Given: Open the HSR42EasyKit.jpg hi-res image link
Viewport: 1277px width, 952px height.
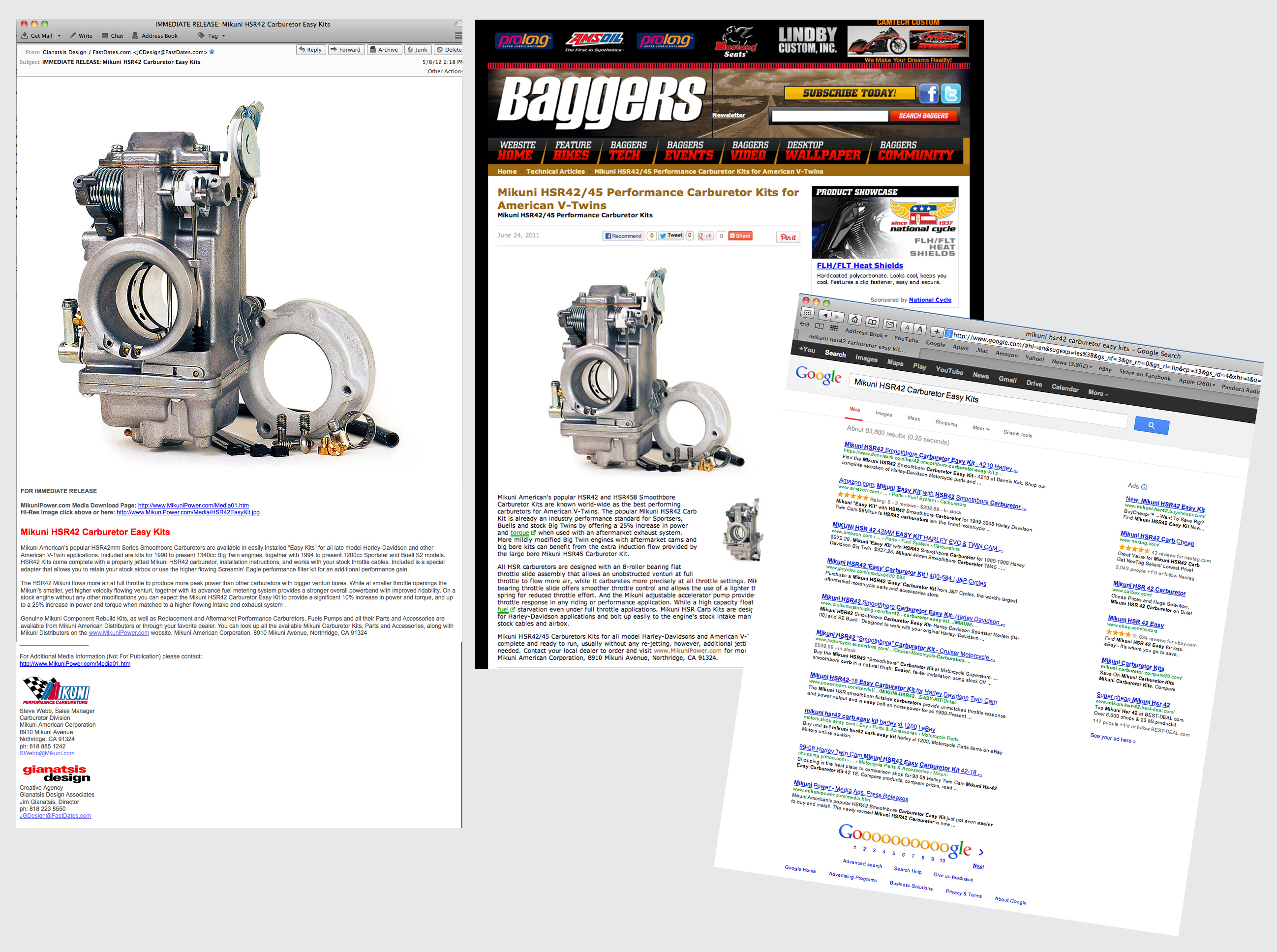Looking at the screenshot, I should tap(188, 512).
